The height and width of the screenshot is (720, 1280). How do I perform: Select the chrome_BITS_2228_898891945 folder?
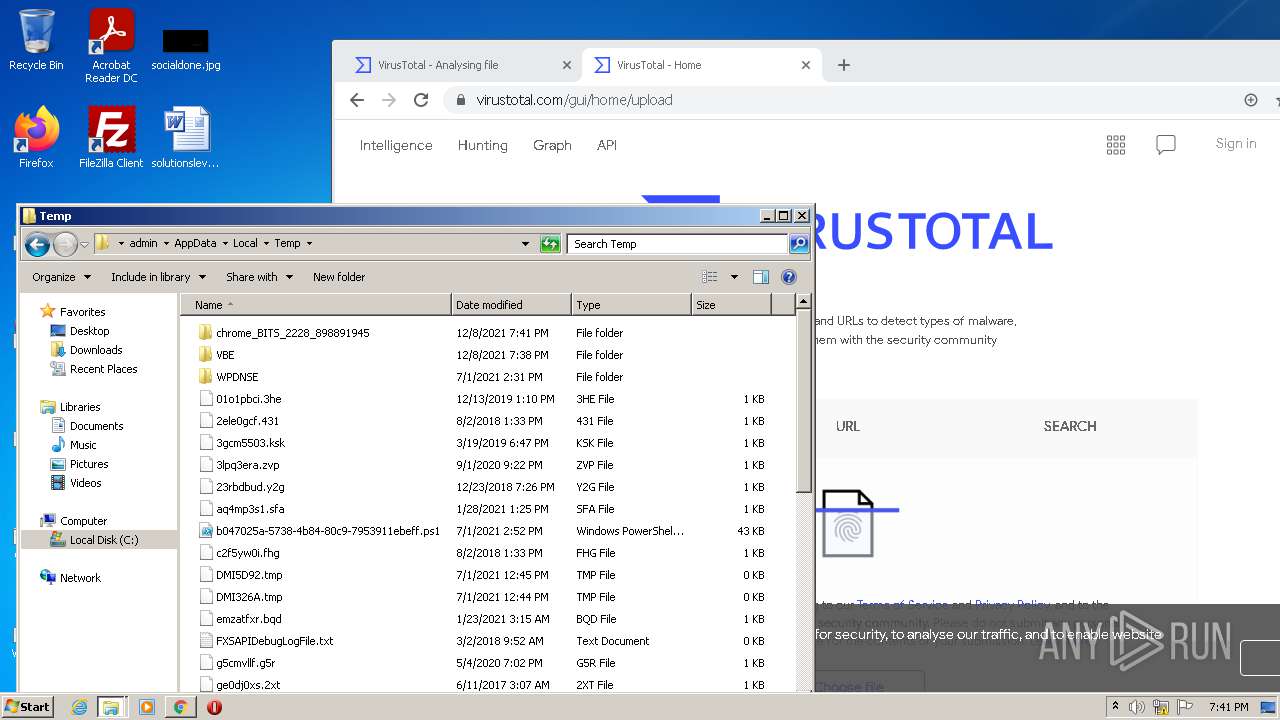292,333
